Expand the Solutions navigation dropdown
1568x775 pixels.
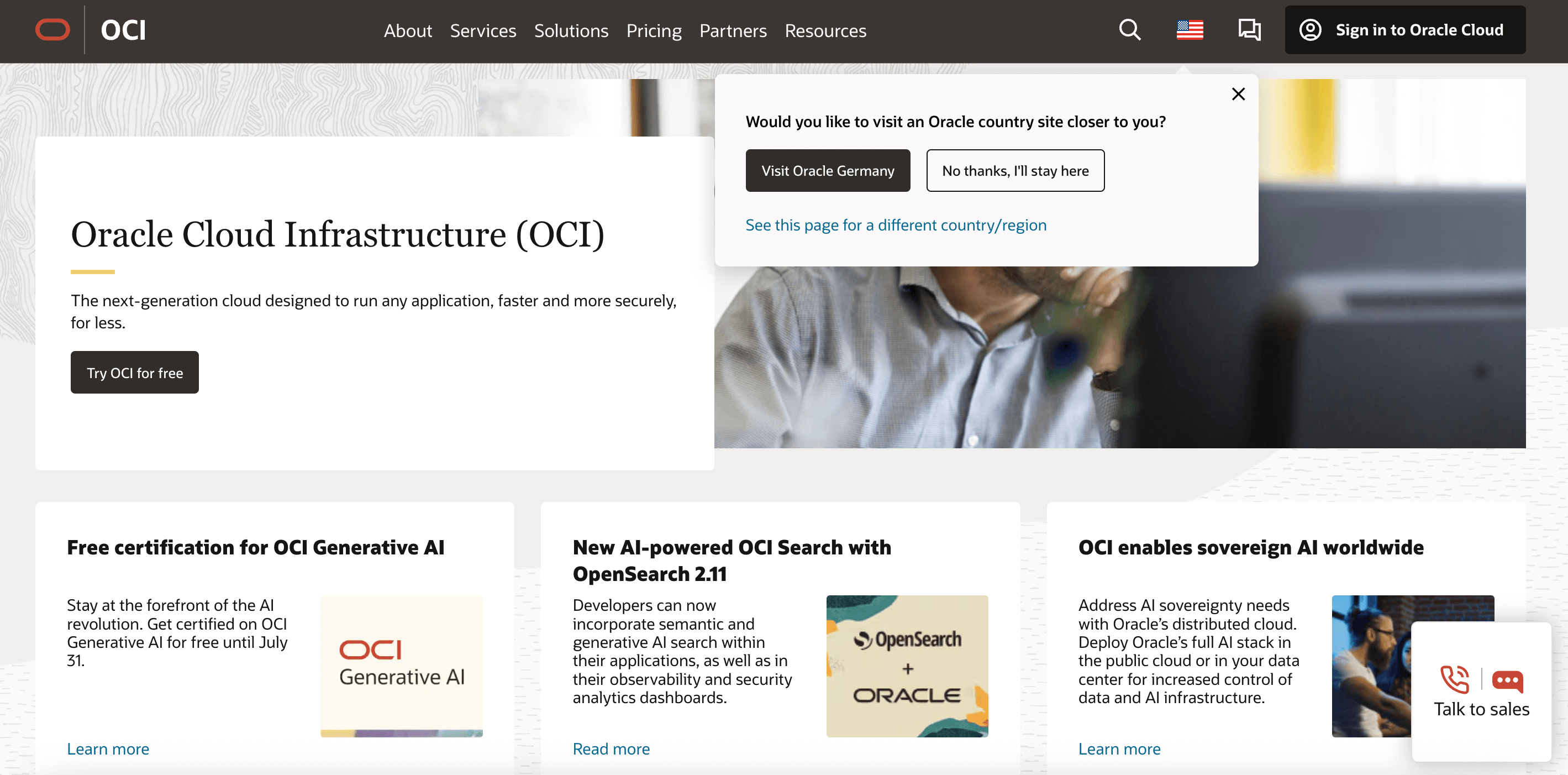[571, 30]
